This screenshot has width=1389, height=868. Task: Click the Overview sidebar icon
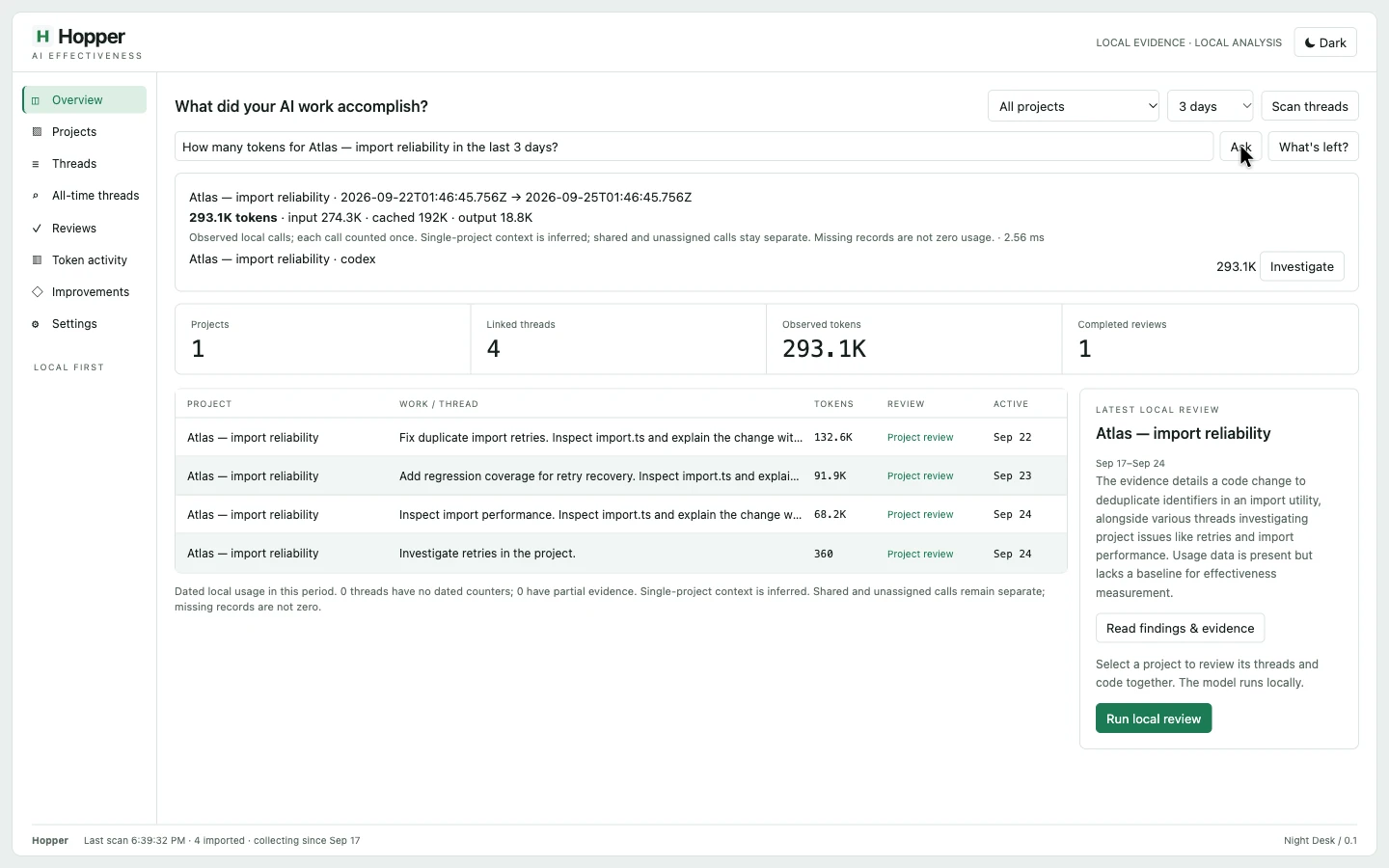tap(36, 100)
